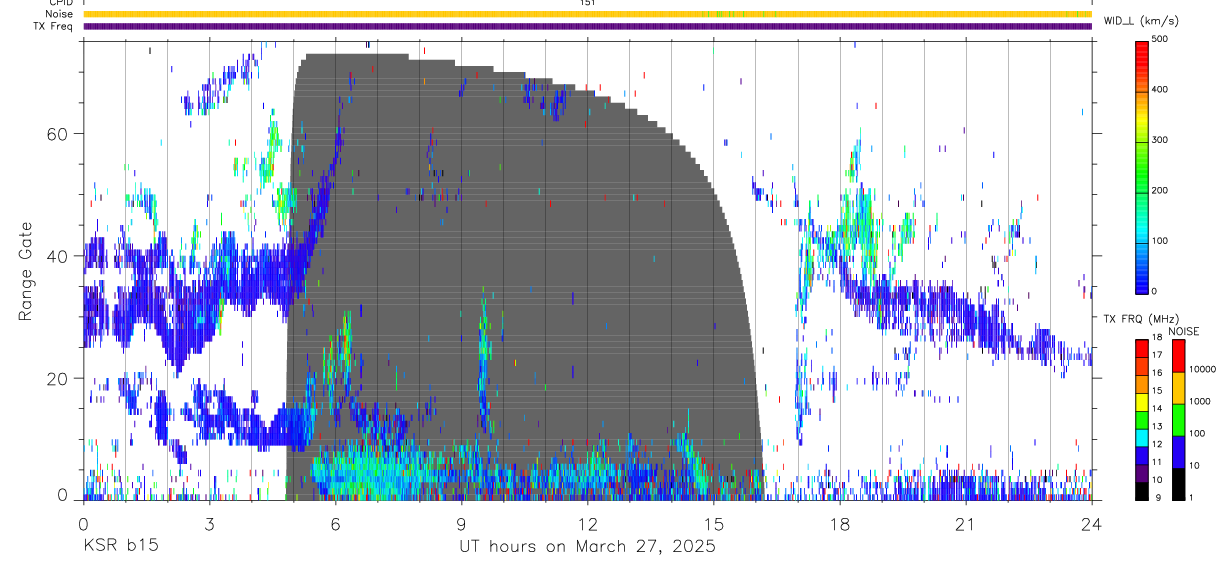The width and height of the screenshot is (1228, 567).
Task: Click the "WID⊥ (km/s)" color bar title
Action: pos(1142,20)
